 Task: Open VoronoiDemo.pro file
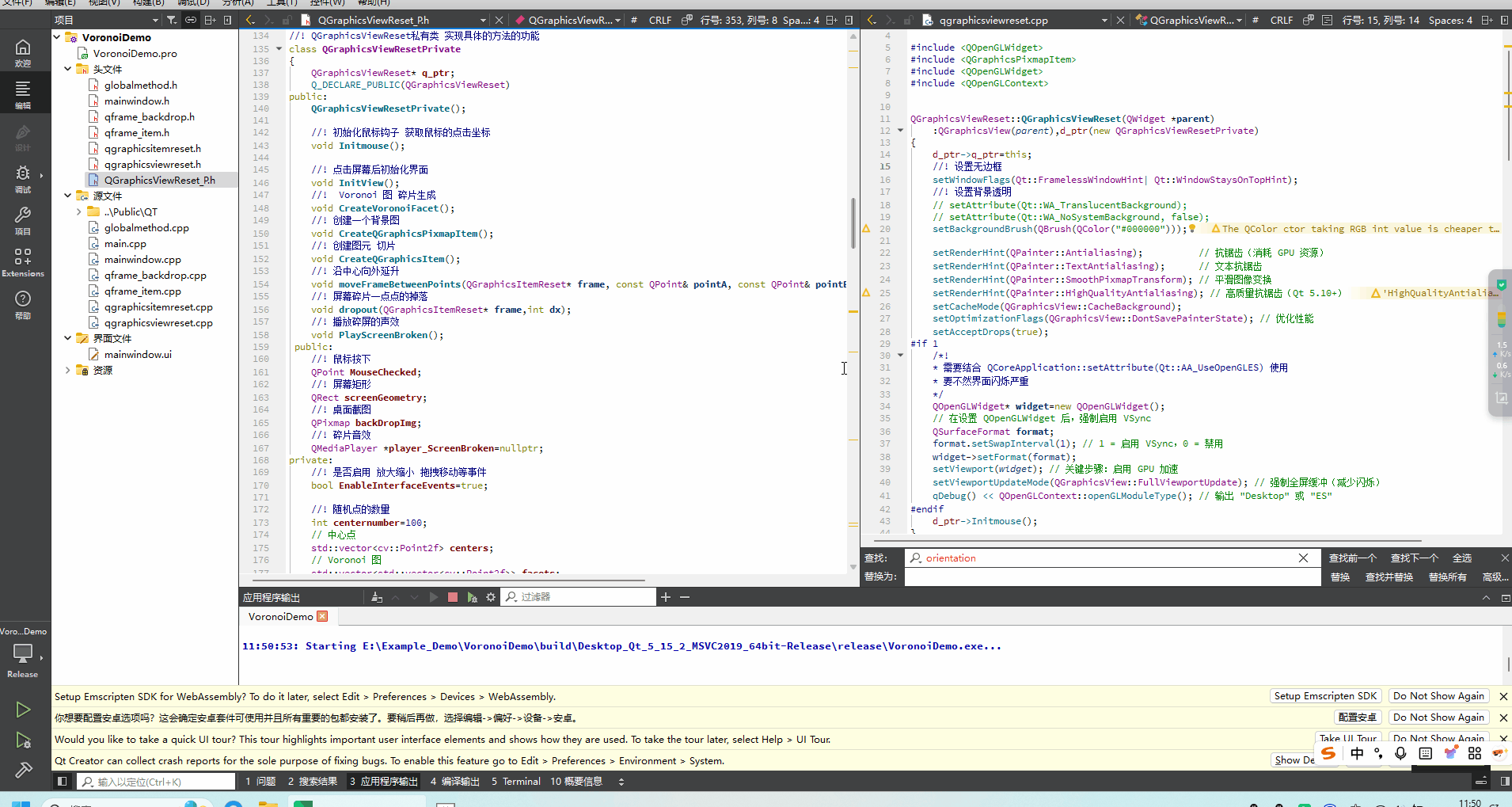coord(135,53)
